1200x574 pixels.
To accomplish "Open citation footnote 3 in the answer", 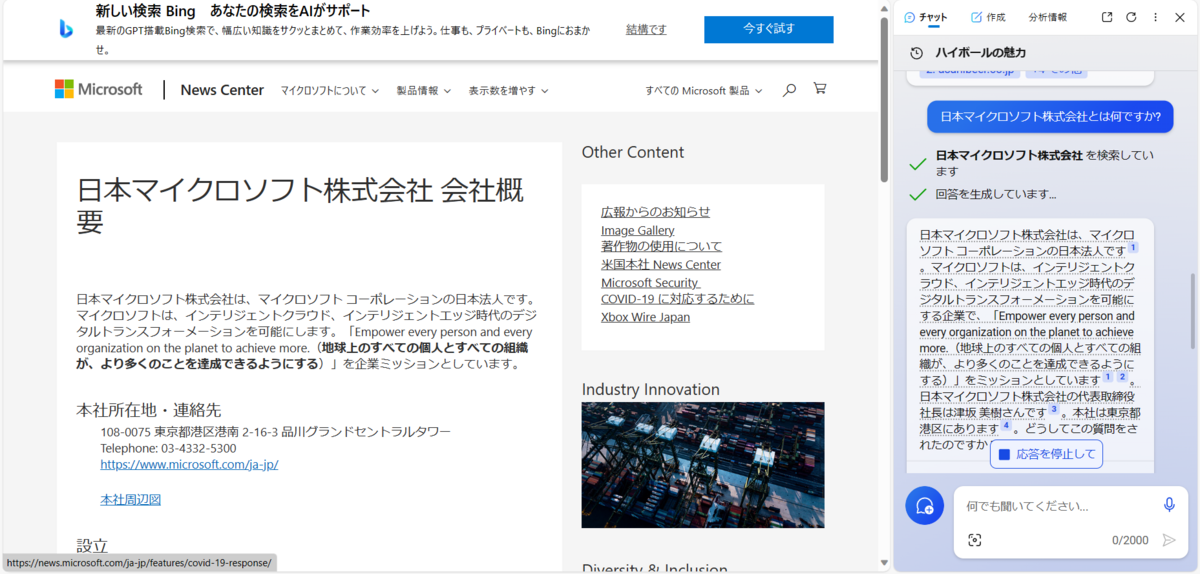I will point(1053,409).
